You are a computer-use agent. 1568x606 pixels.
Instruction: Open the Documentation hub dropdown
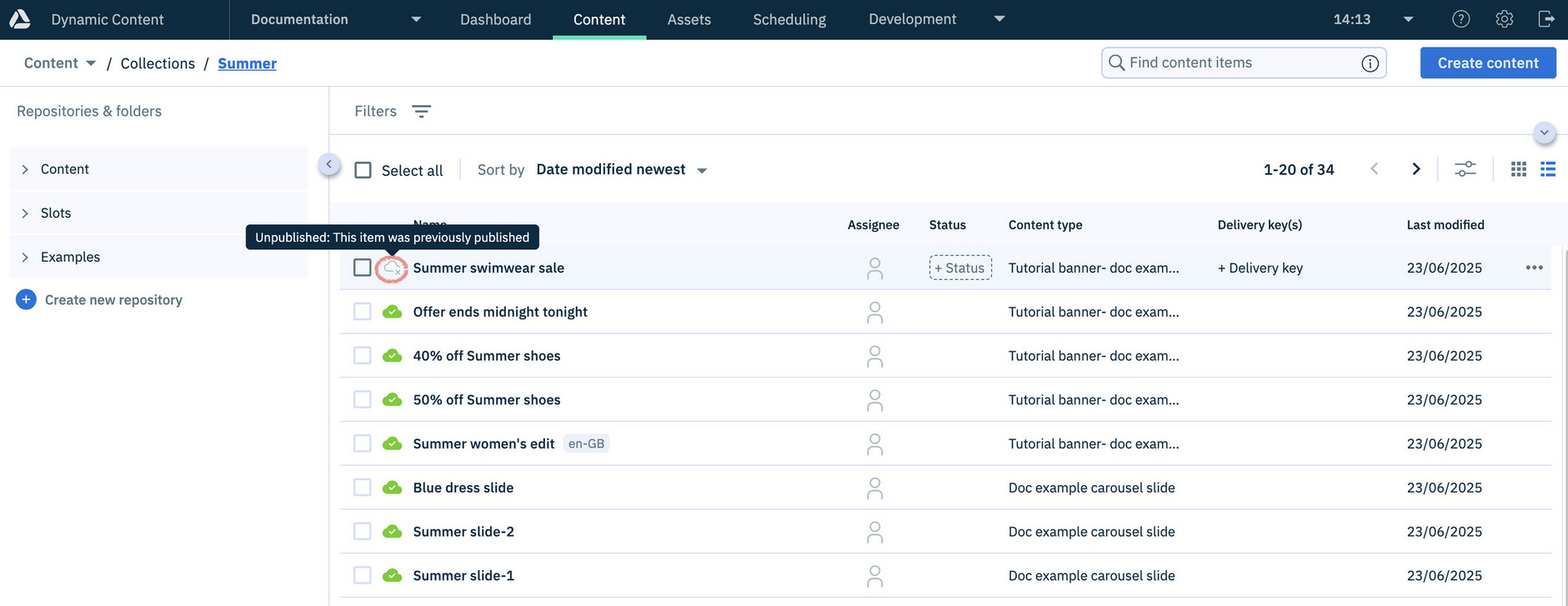click(336, 19)
